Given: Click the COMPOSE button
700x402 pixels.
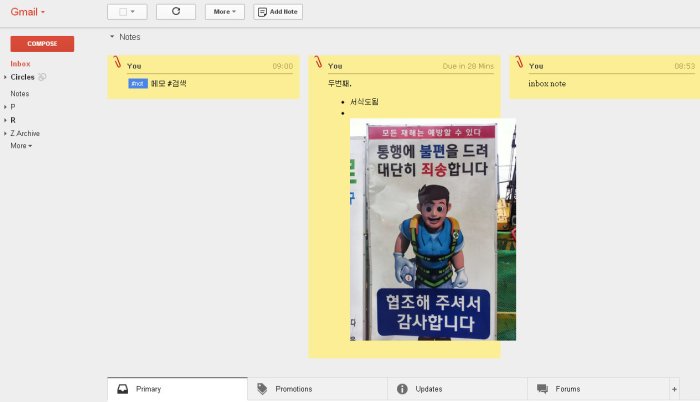Looking at the screenshot, I should (x=42, y=44).
